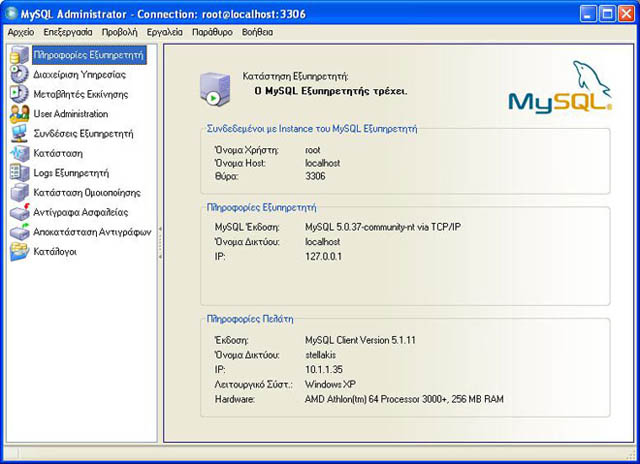
Task: Open the Παράθυρο menu
Action: 212,32
